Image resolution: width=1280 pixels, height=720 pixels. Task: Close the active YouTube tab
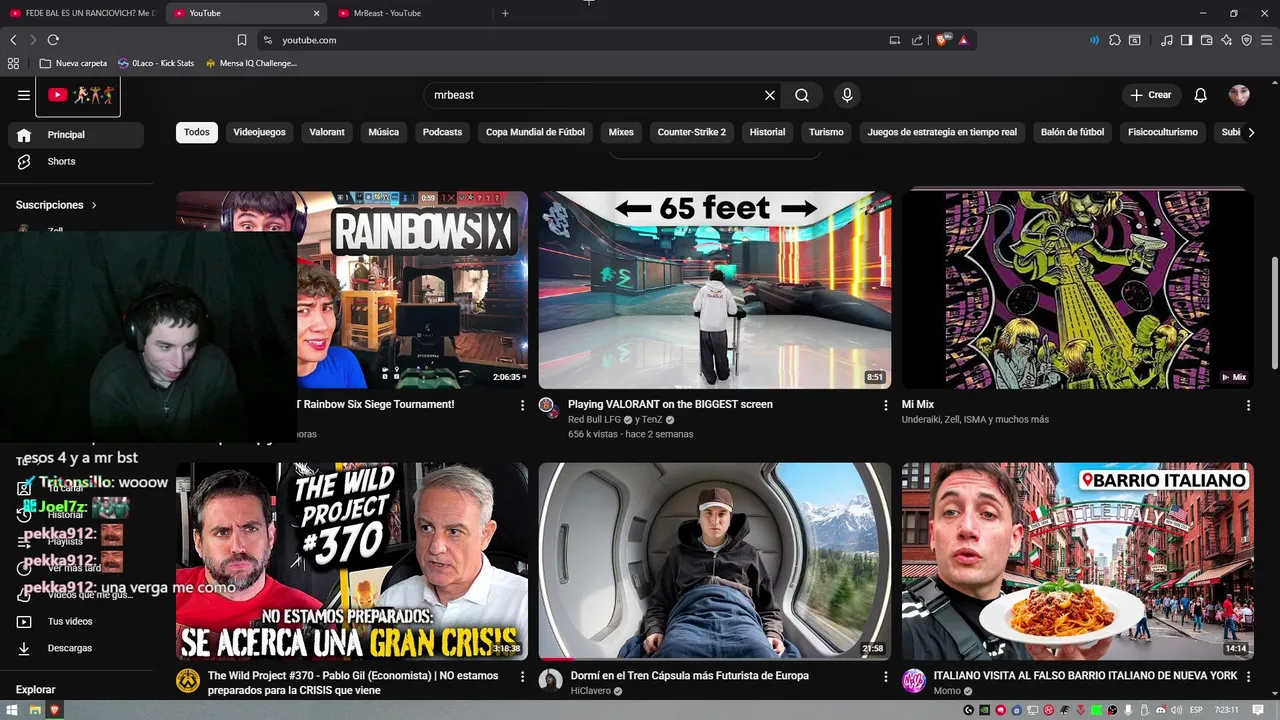pyautogui.click(x=317, y=13)
